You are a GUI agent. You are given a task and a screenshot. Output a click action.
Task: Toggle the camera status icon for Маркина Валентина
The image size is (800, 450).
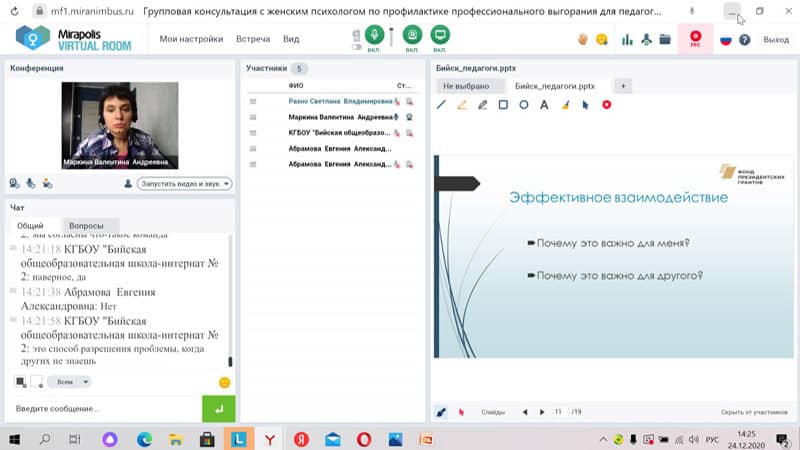[x=409, y=117]
